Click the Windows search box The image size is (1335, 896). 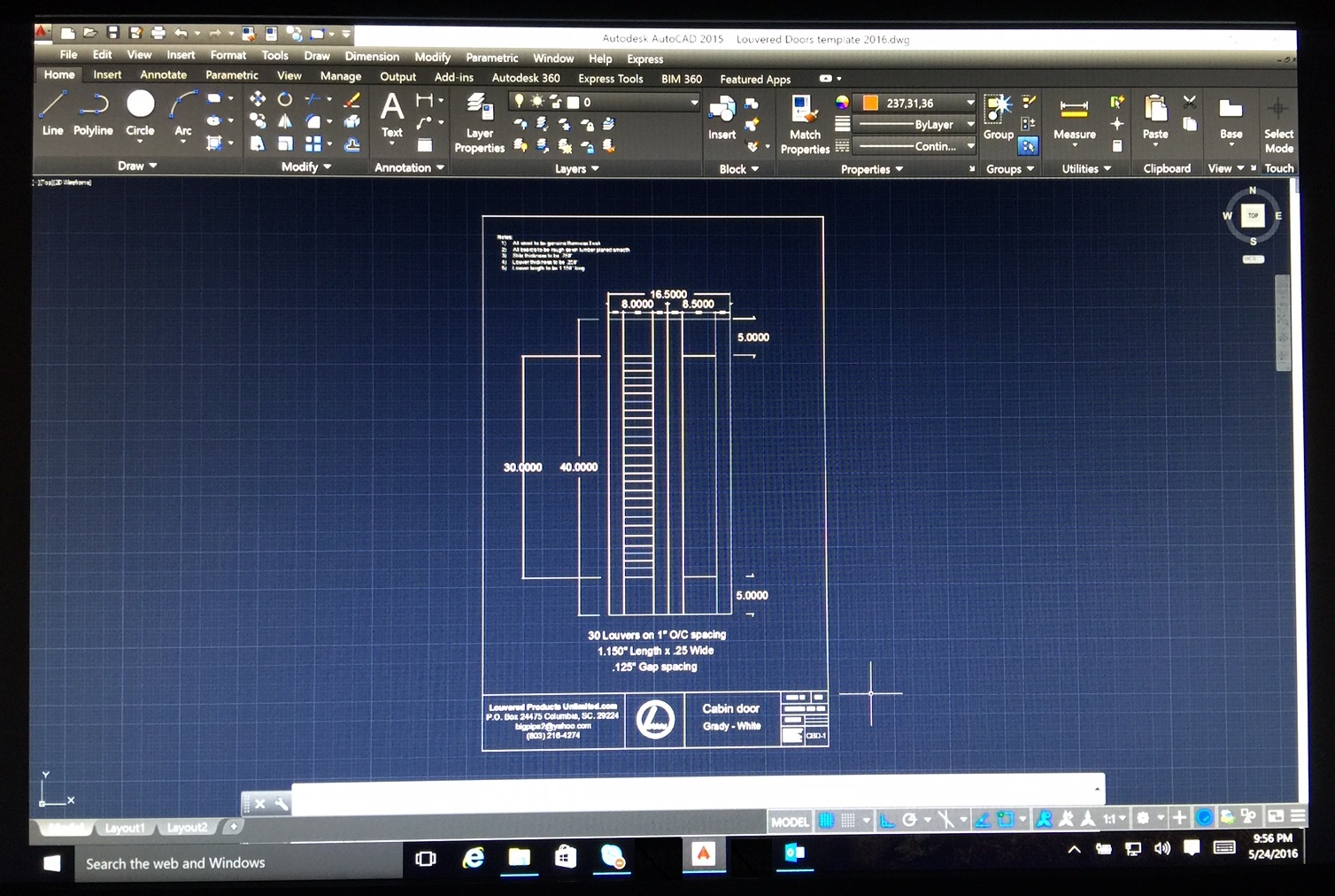click(x=238, y=862)
